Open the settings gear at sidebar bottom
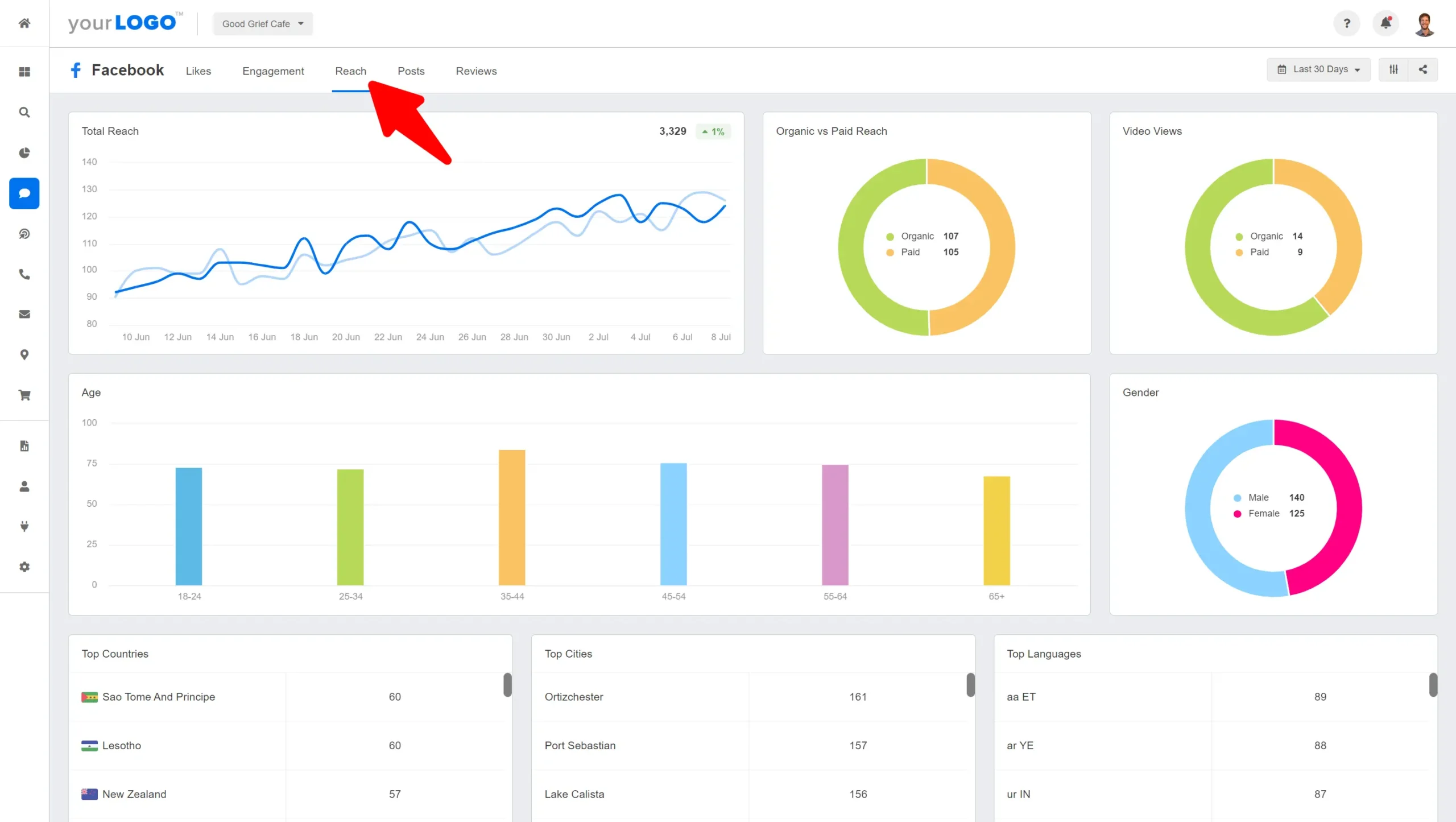The image size is (1456, 822). point(24,567)
